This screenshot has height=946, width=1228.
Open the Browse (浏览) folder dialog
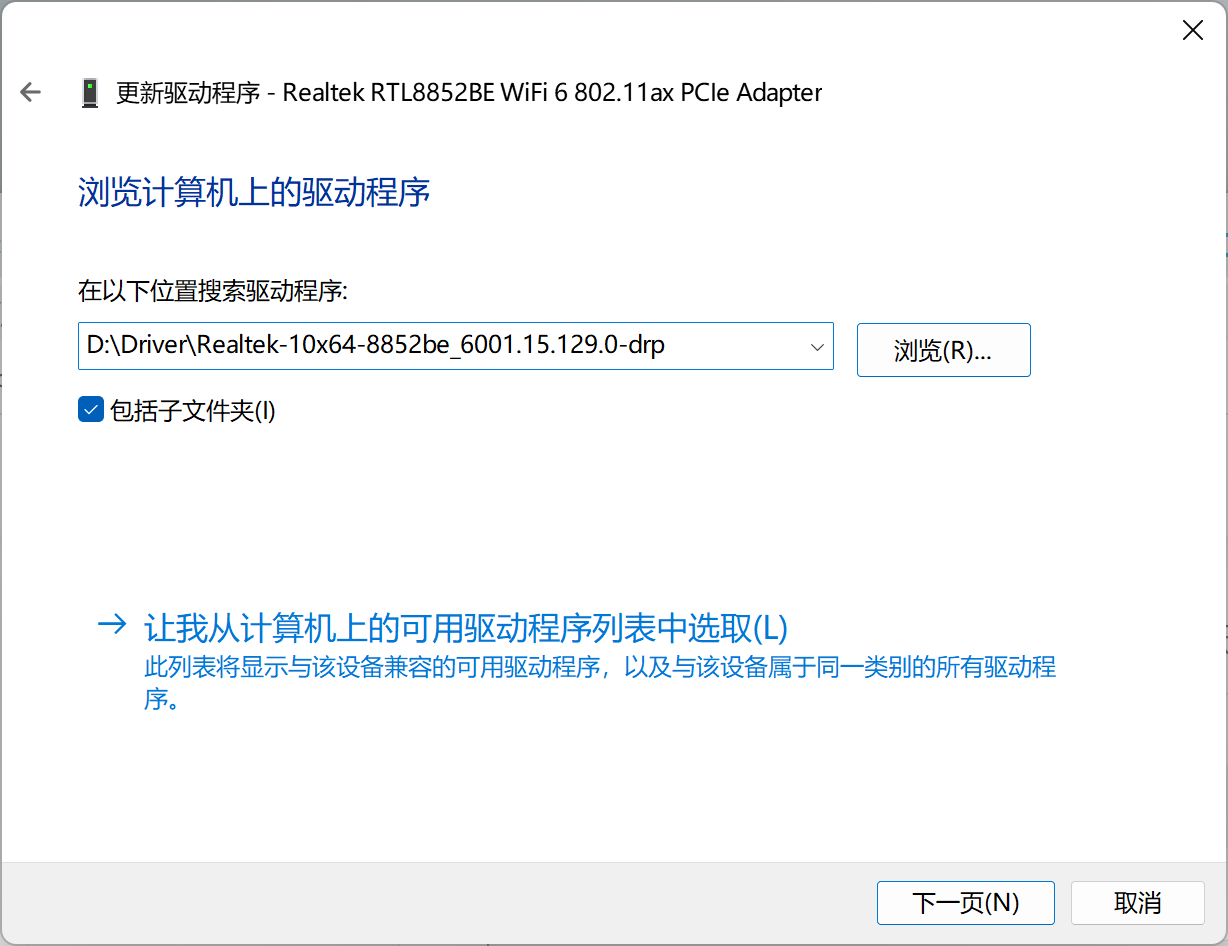pyautogui.click(x=943, y=350)
